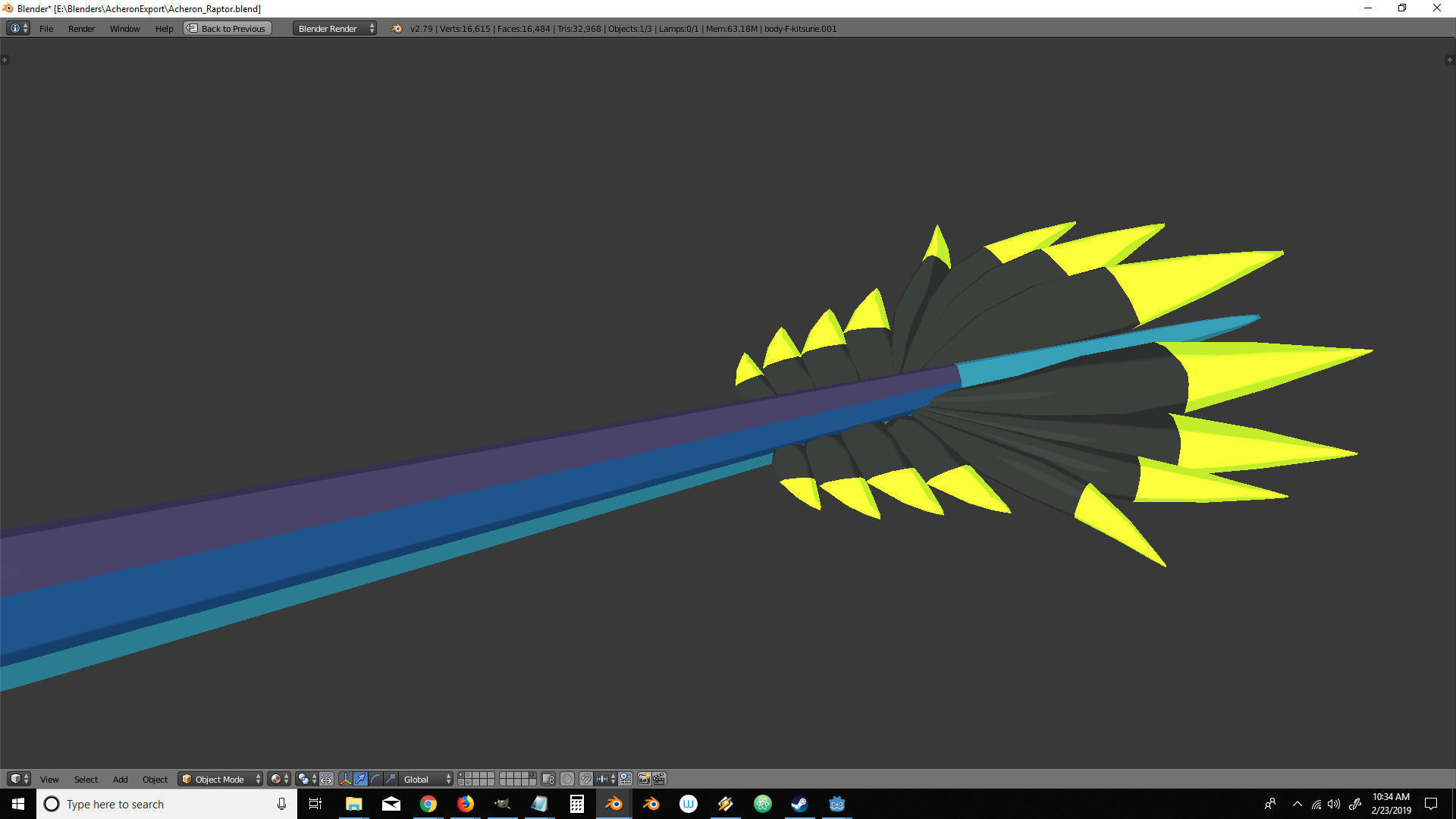Toggle proportional editing circle button
This screenshot has height=819, width=1456.
click(x=567, y=779)
